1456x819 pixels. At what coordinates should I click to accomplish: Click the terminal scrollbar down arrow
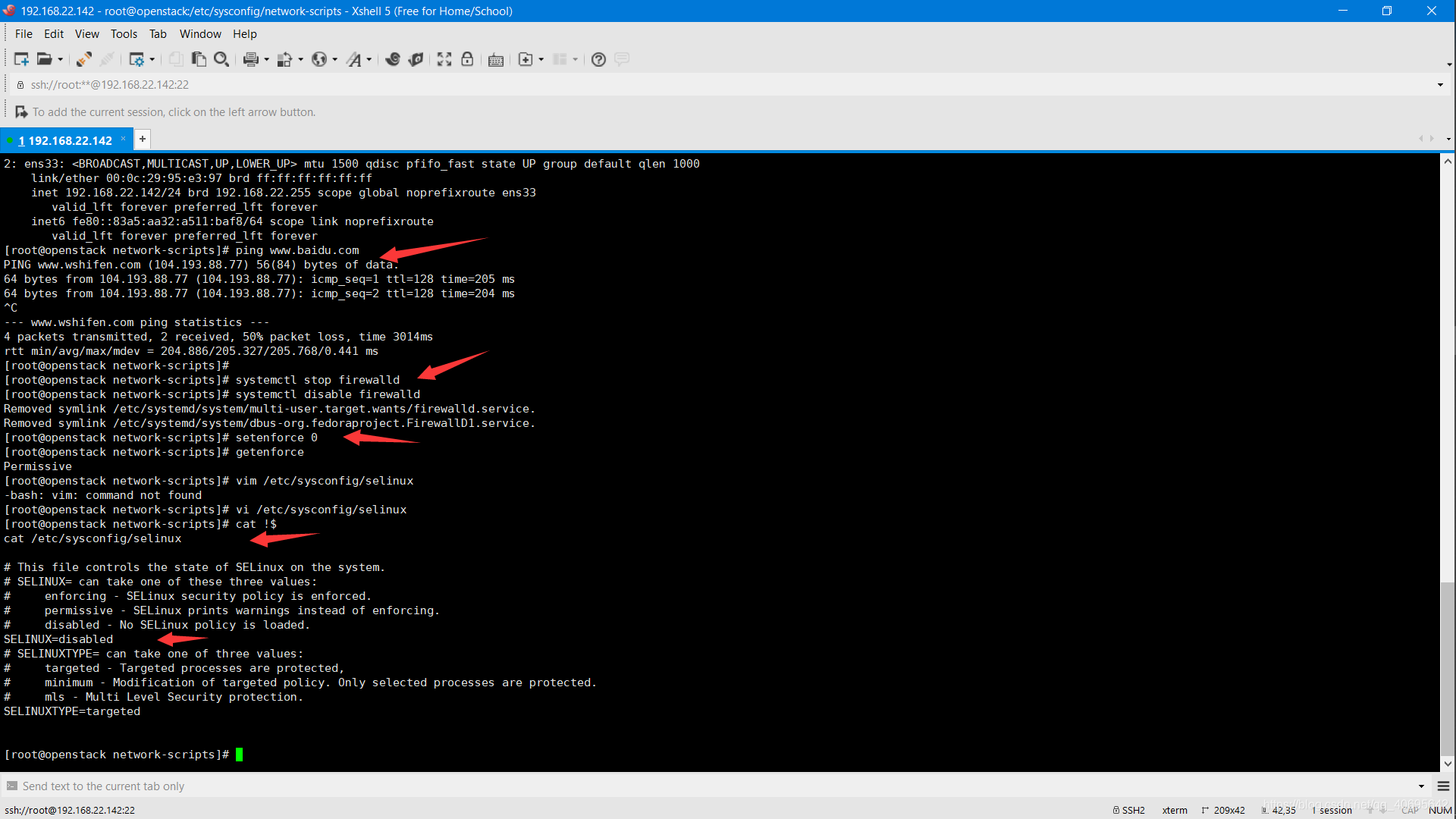click(1448, 764)
